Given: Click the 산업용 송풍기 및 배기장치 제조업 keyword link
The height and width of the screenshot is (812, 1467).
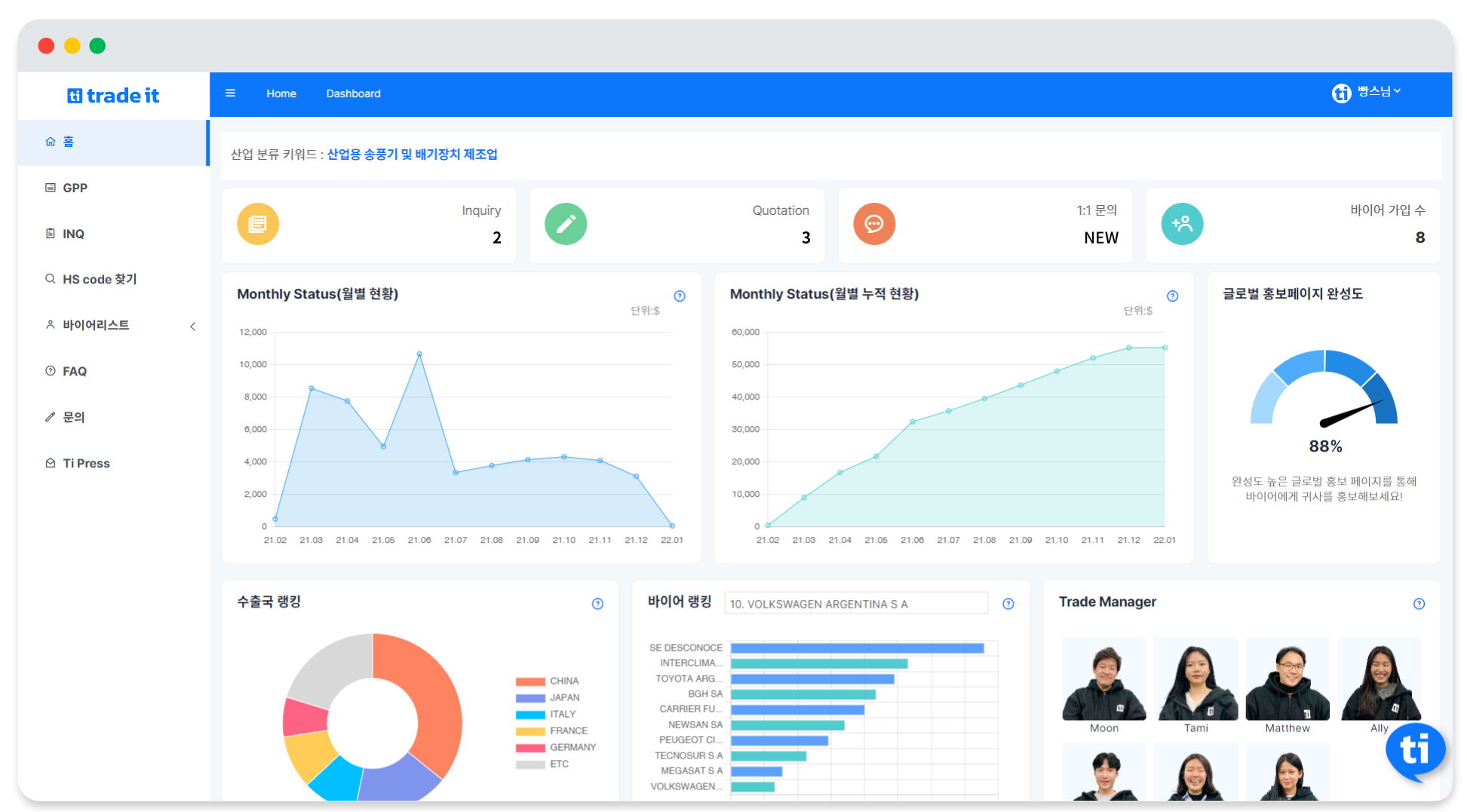Looking at the screenshot, I should [412, 155].
